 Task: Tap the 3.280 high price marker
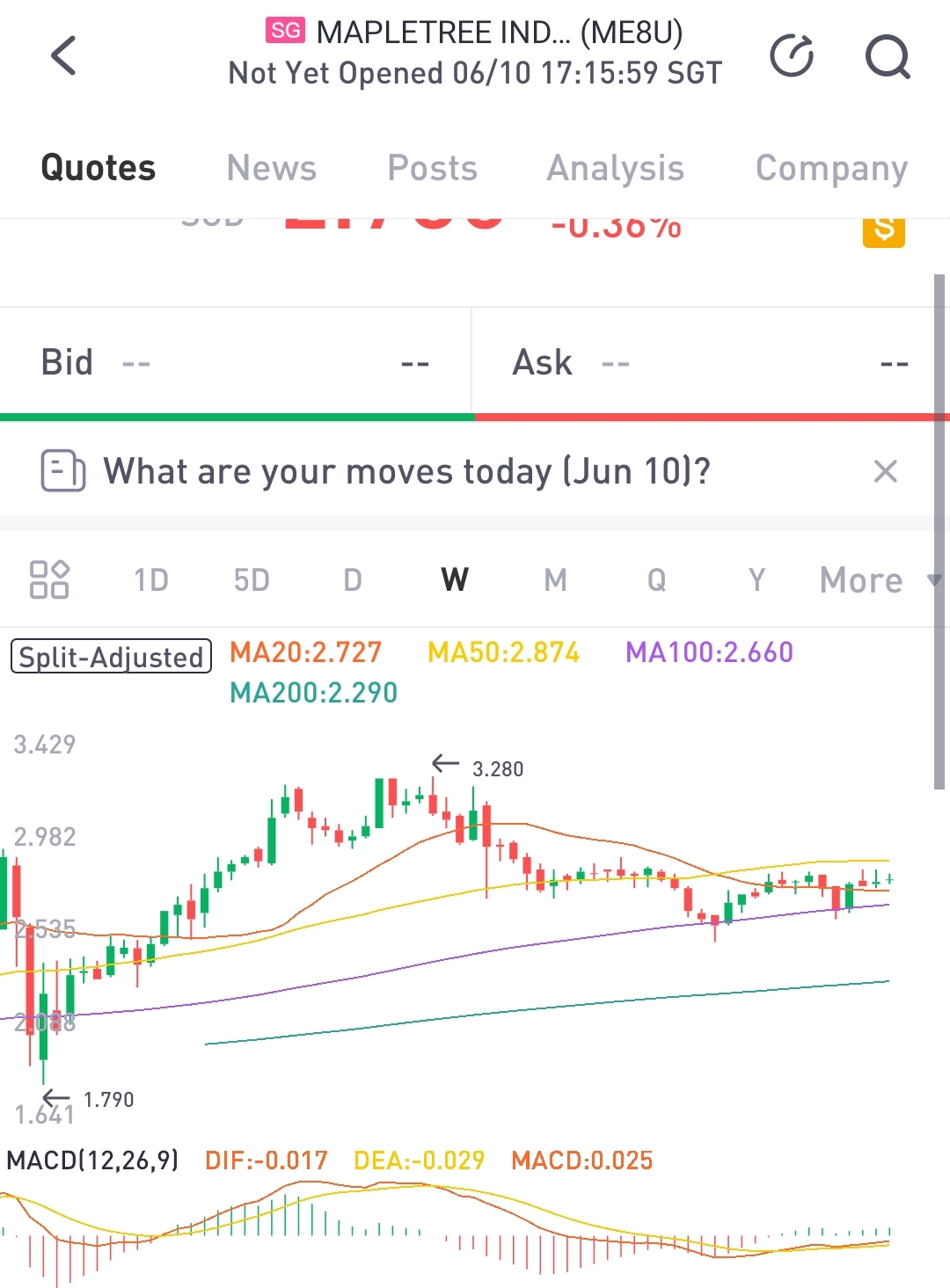point(498,769)
